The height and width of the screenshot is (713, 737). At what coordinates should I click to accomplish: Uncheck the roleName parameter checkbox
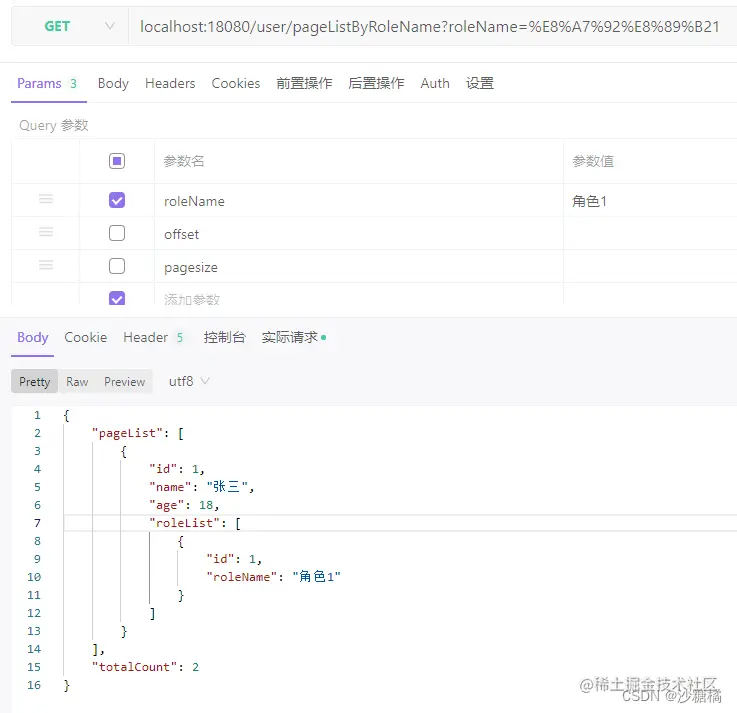pos(117,200)
